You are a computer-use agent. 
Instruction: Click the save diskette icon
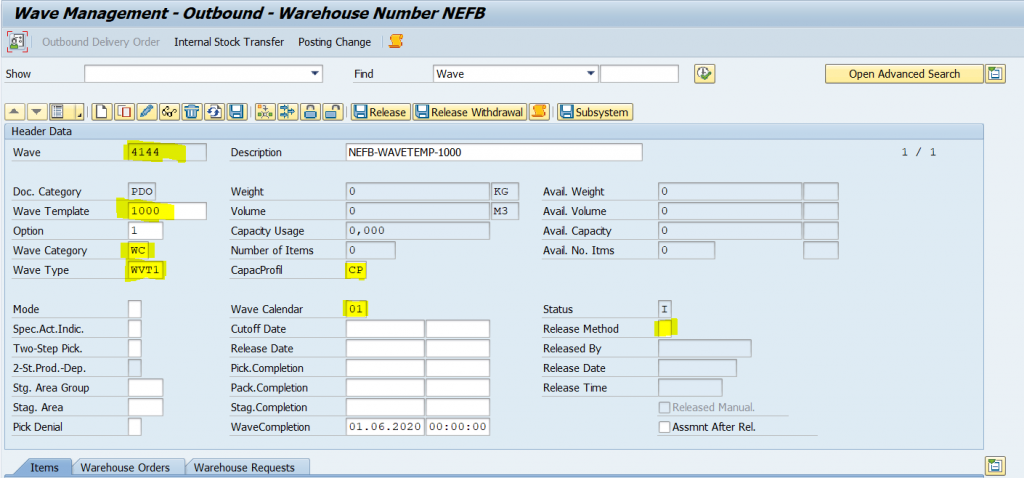[236, 112]
